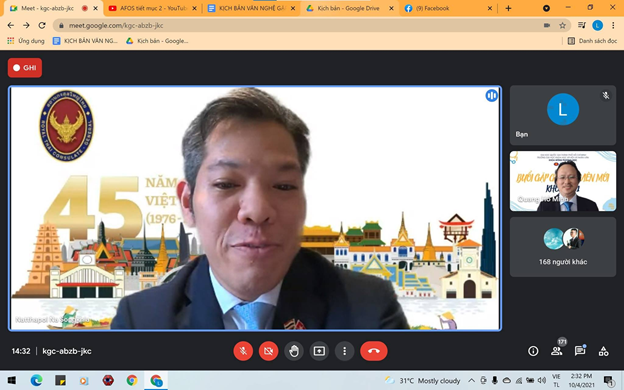Viewport: 624px width, 390px height.
Task: Open the activities icon
Action: [603, 351]
